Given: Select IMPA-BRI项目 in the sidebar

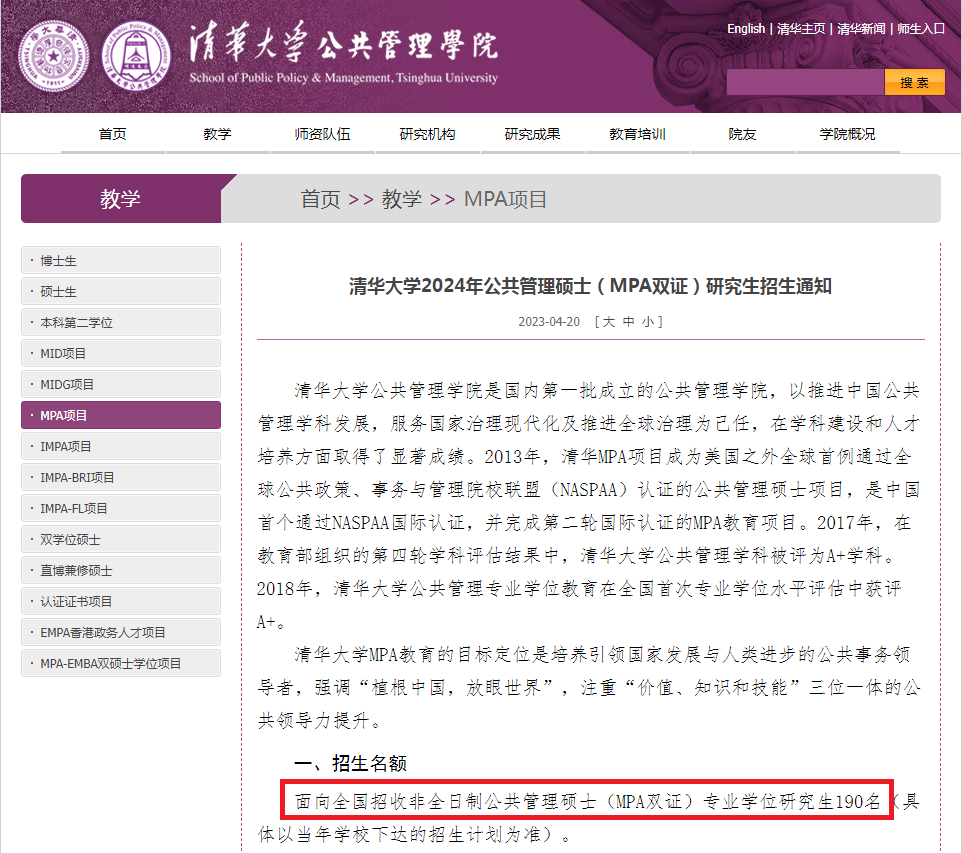Looking at the screenshot, I should pos(121,478).
